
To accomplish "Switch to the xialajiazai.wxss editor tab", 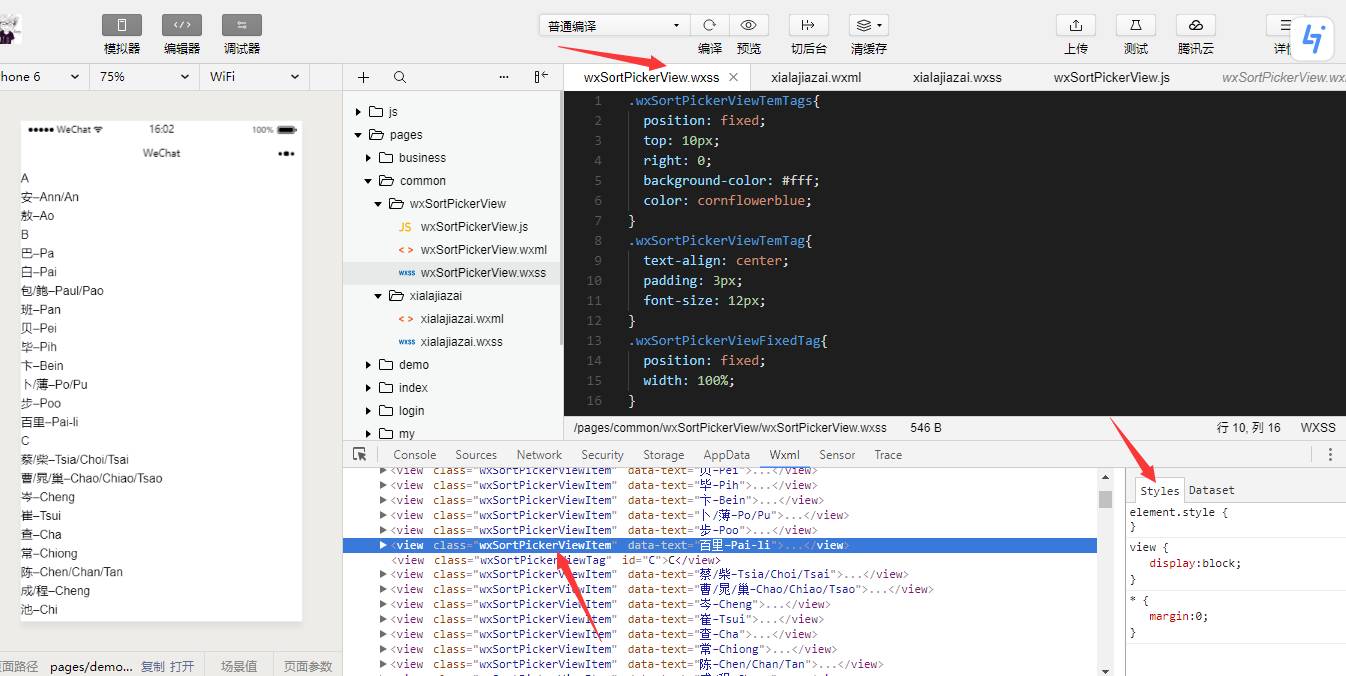I will coord(957,77).
